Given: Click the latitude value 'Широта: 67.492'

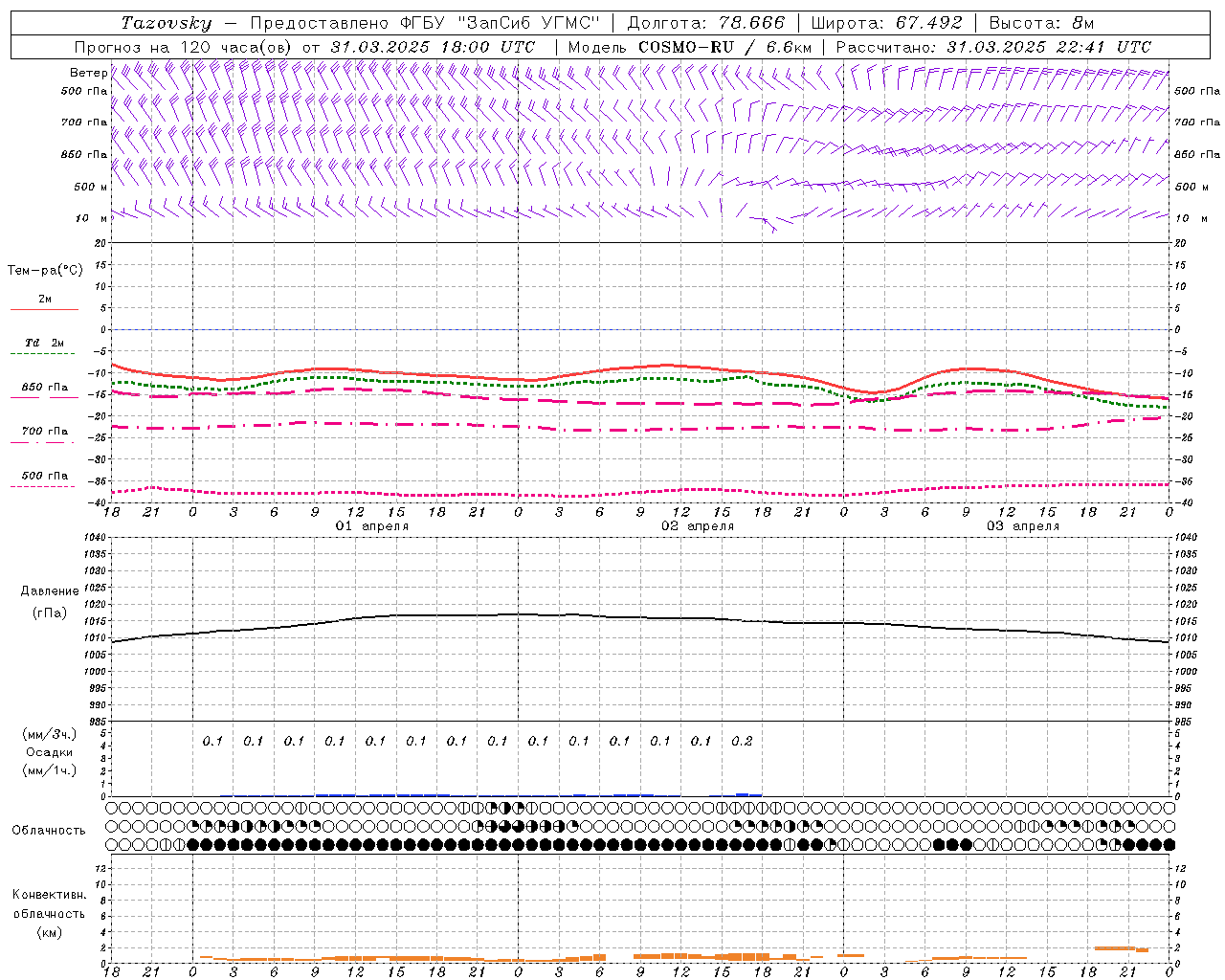Looking at the screenshot, I should pyautogui.click(x=886, y=23).
